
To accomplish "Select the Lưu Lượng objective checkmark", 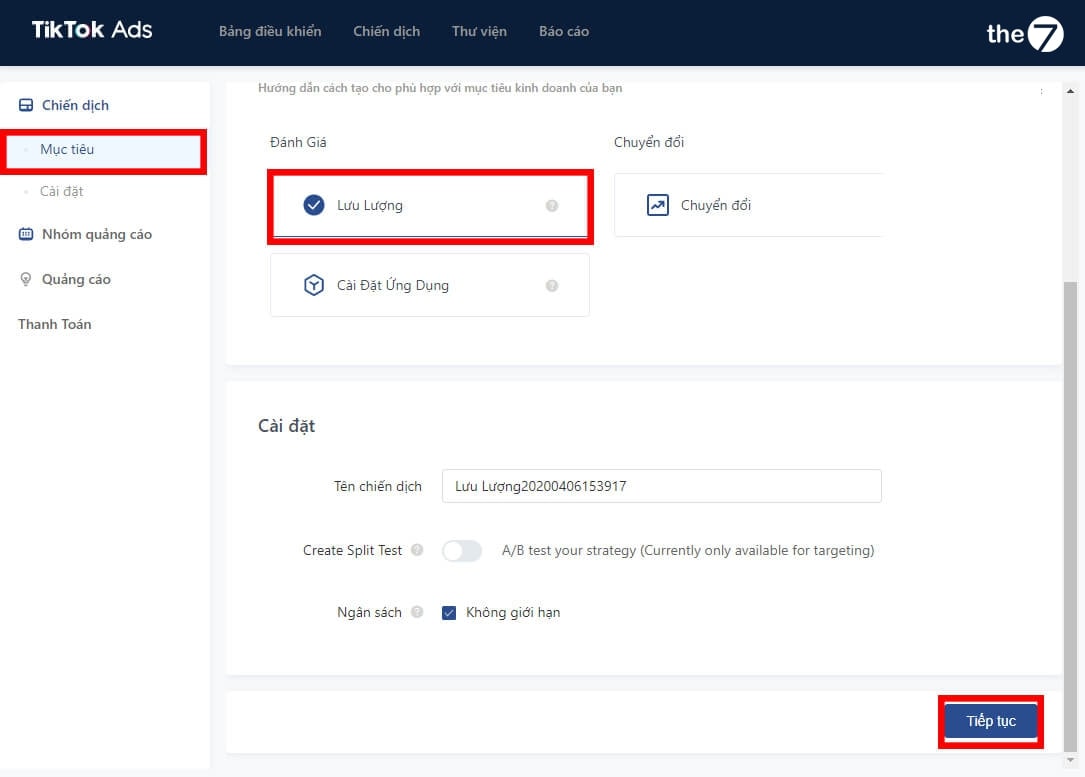I will 314,205.
